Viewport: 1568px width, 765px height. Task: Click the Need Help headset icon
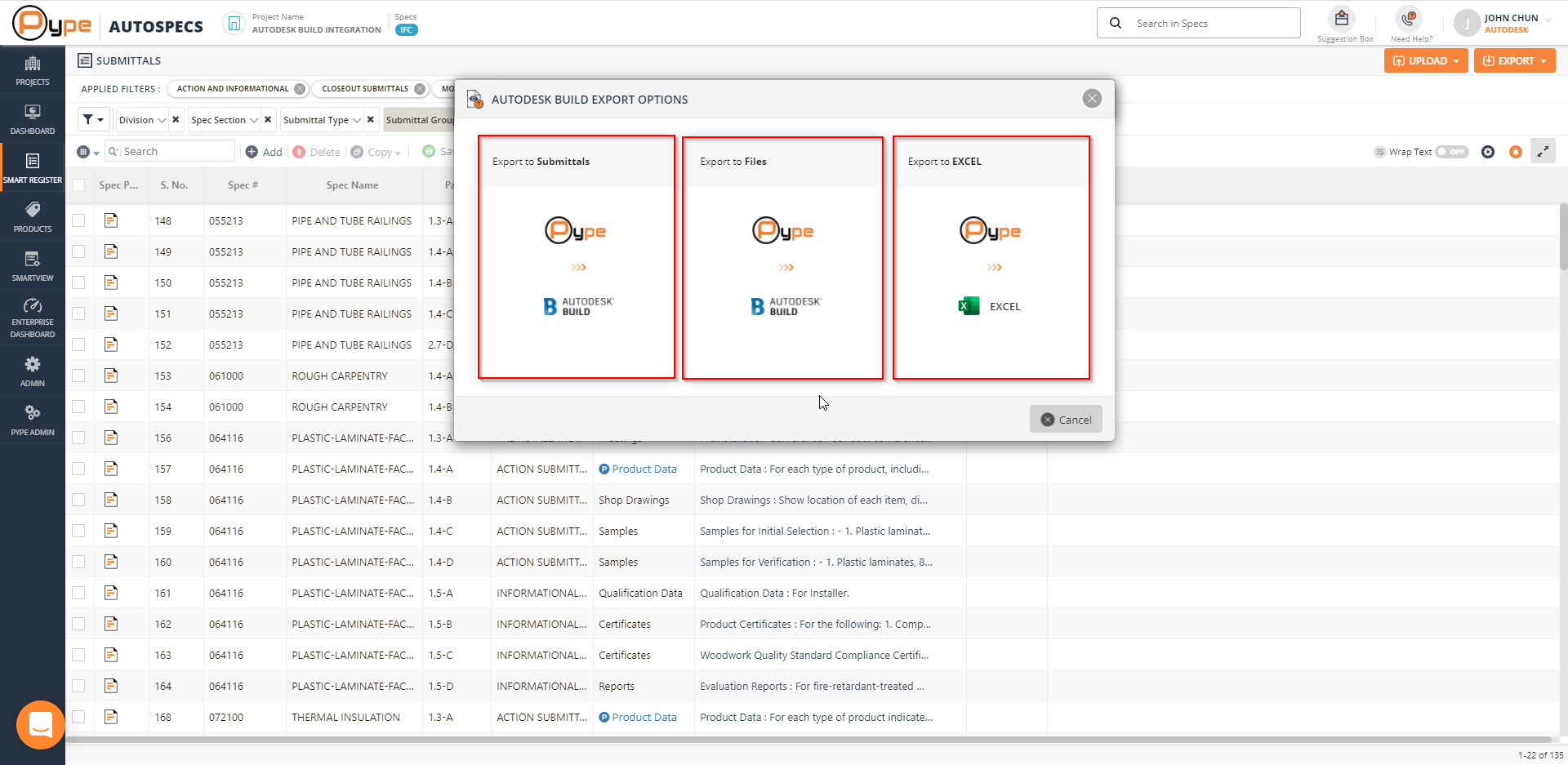tap(1408, 19)
